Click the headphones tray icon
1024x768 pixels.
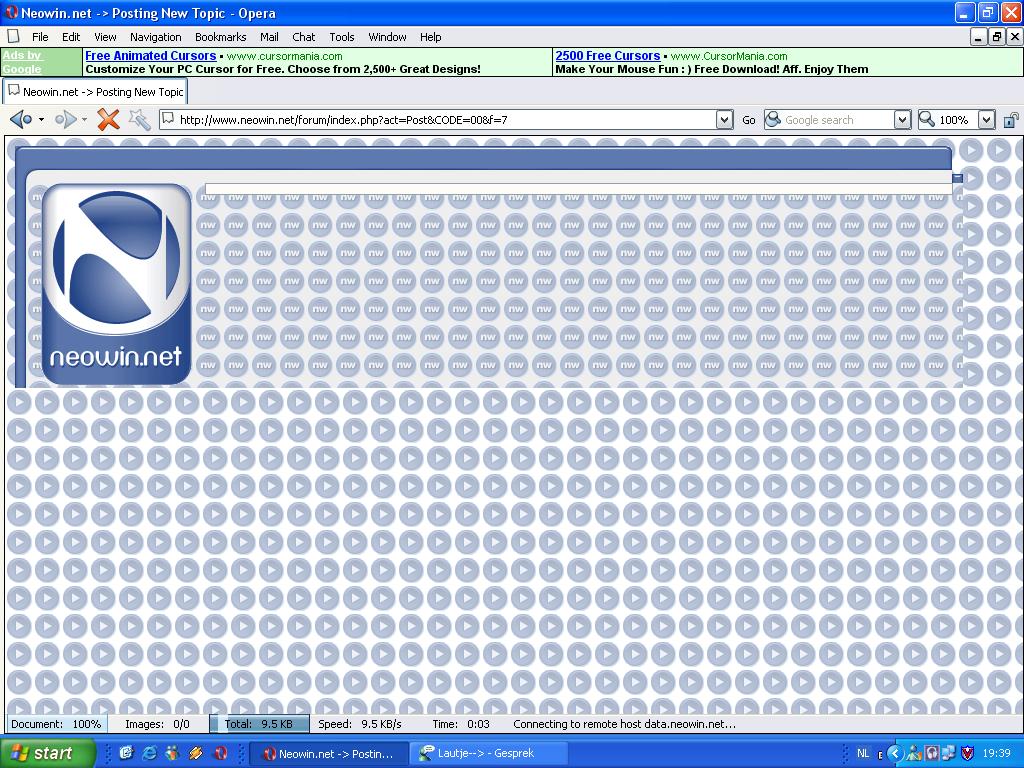(931, 754)
